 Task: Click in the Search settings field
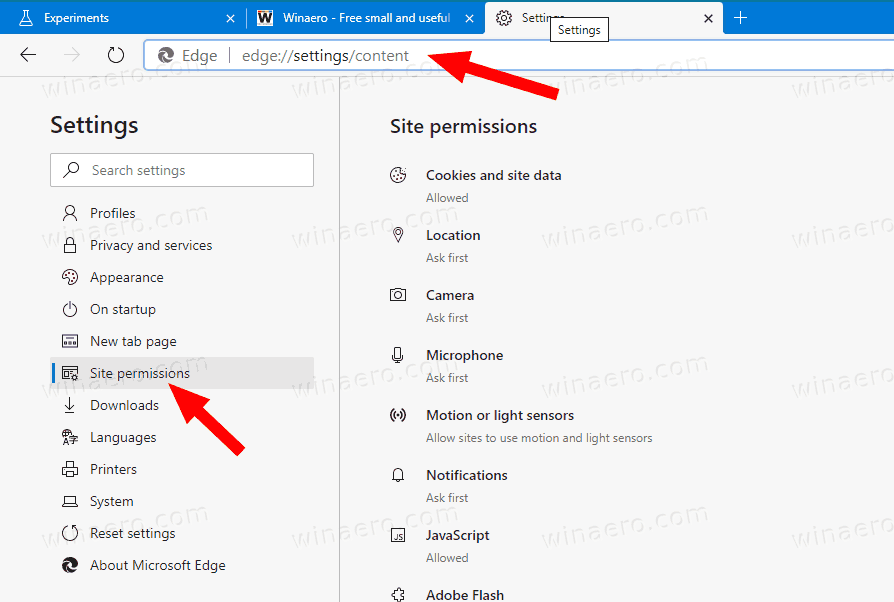pos(181,170)
